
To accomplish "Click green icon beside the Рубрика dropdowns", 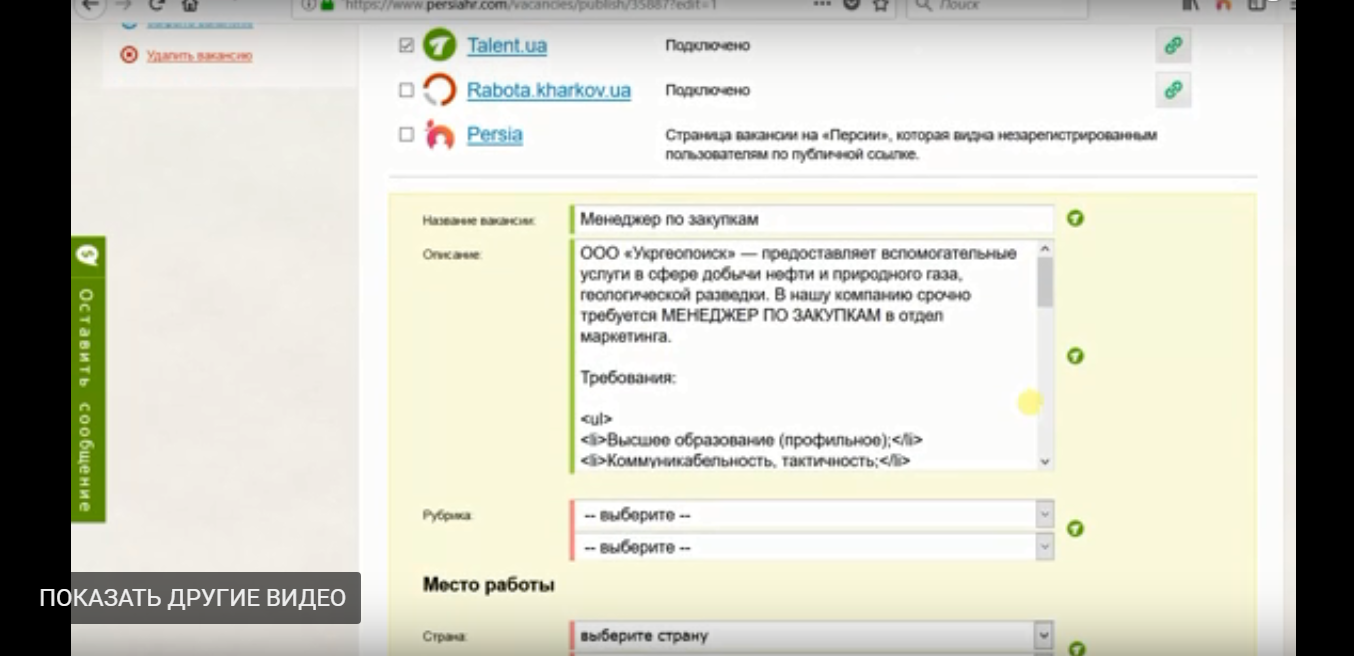I will coord(1075,529).
